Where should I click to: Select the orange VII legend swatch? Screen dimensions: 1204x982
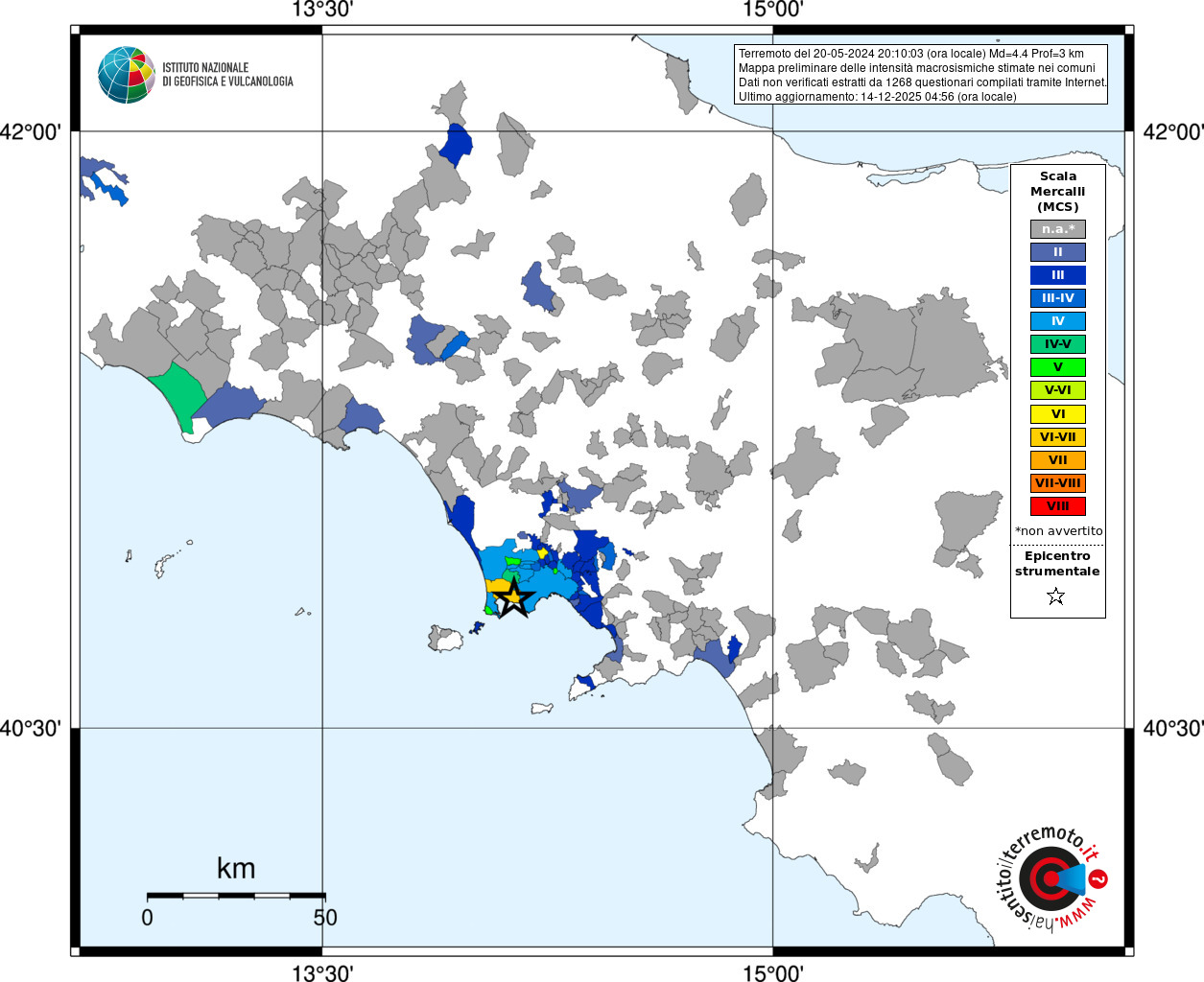pos(1058,460)
